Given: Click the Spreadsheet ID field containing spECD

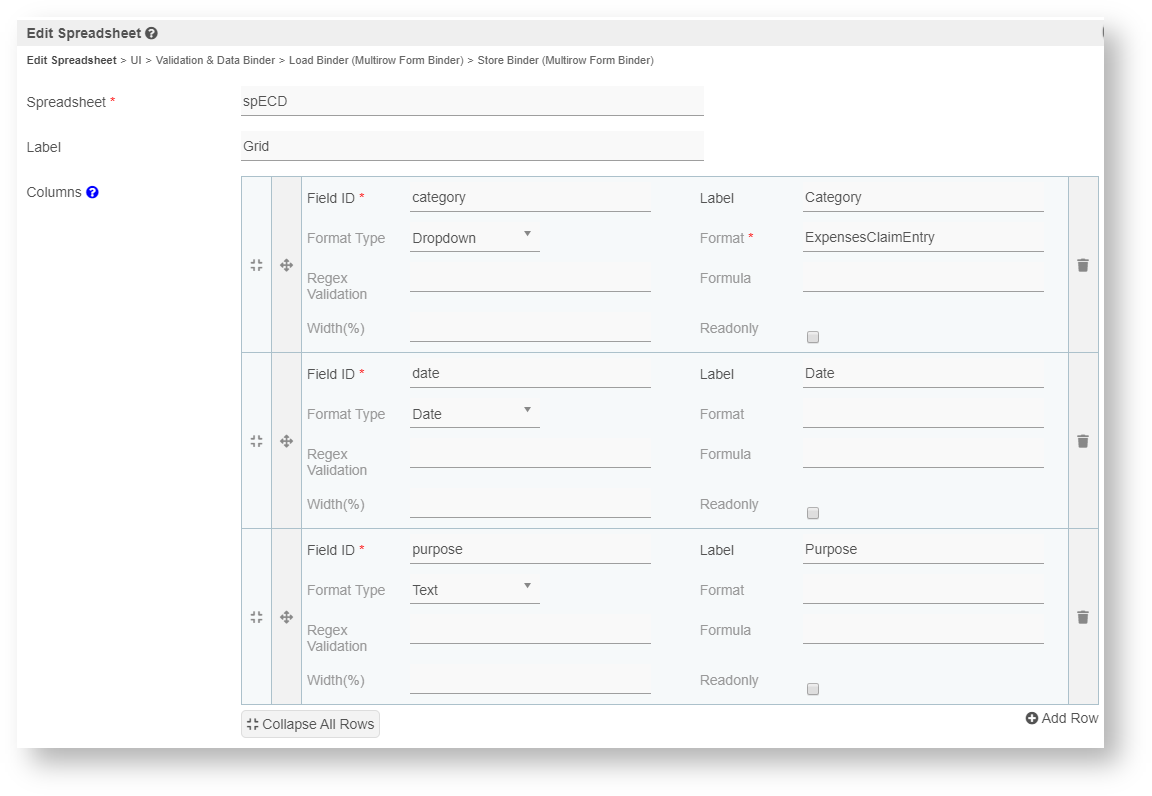Looking at the screenshot, I should (x=472, y=101).
